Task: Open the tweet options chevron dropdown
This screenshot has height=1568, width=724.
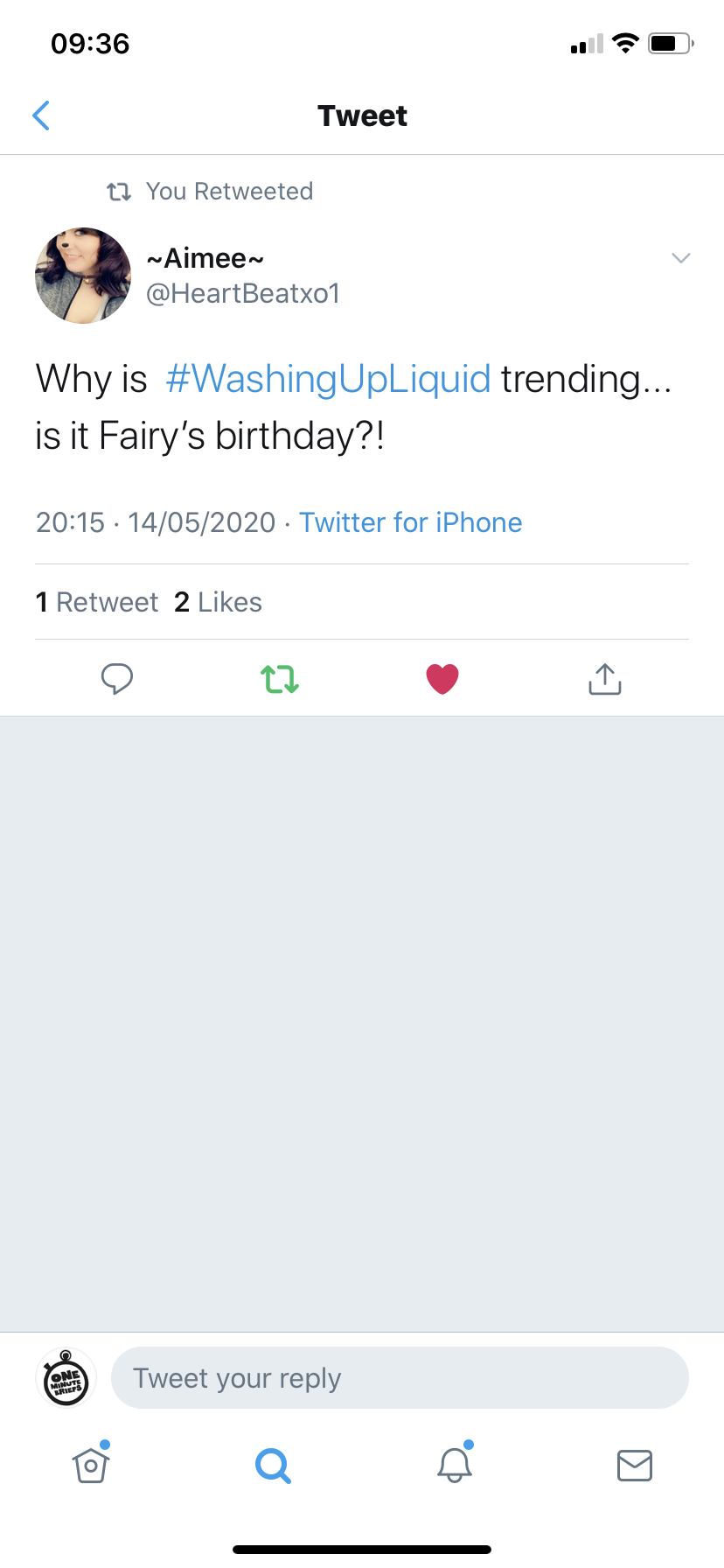Action: pos(681,257)
